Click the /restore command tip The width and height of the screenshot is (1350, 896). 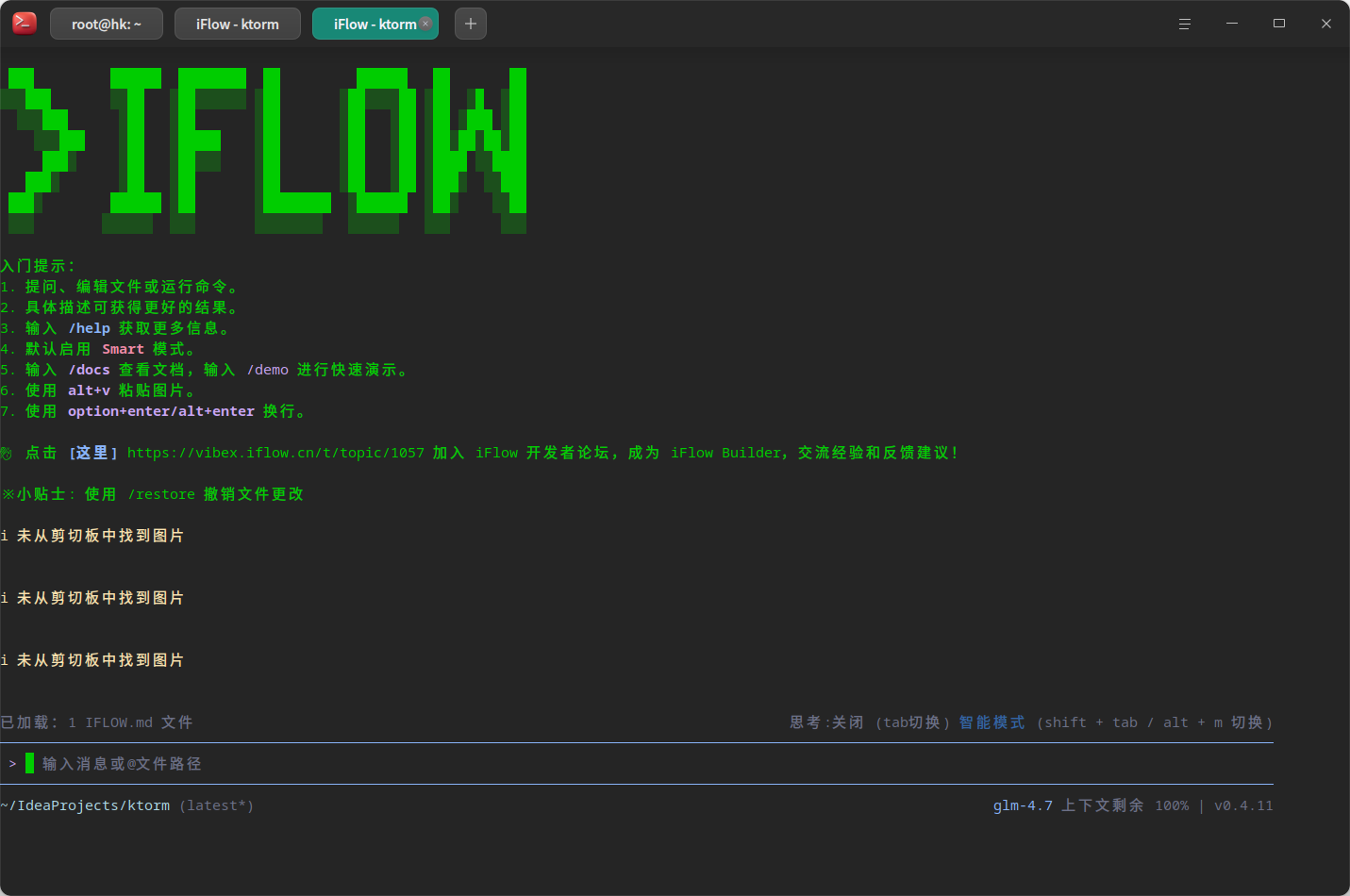(x=161, y=494)
